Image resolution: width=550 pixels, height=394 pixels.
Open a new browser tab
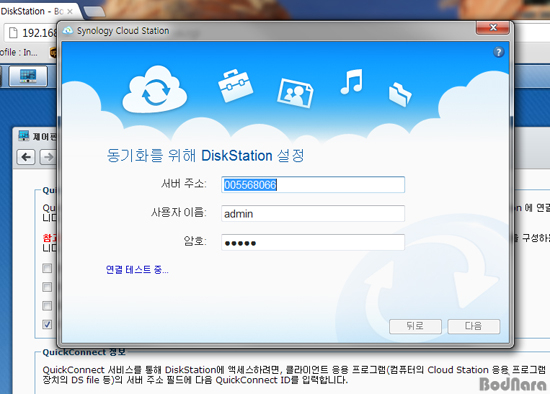[x=93, y=12]
